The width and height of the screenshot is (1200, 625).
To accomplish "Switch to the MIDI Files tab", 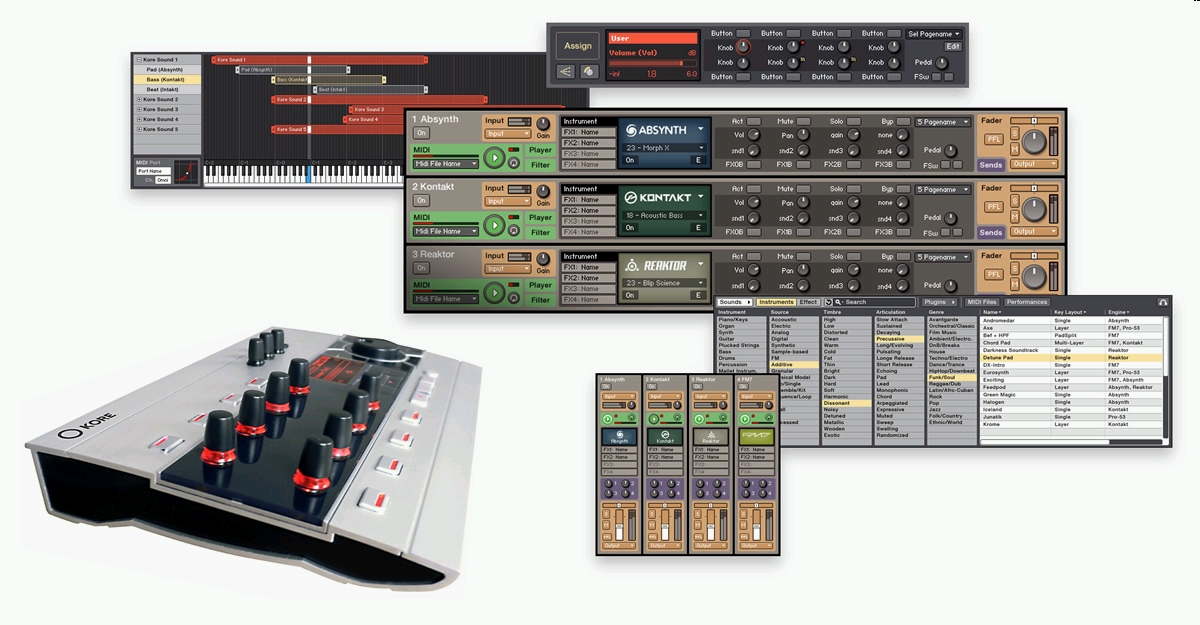I will [x=982, y=302].
